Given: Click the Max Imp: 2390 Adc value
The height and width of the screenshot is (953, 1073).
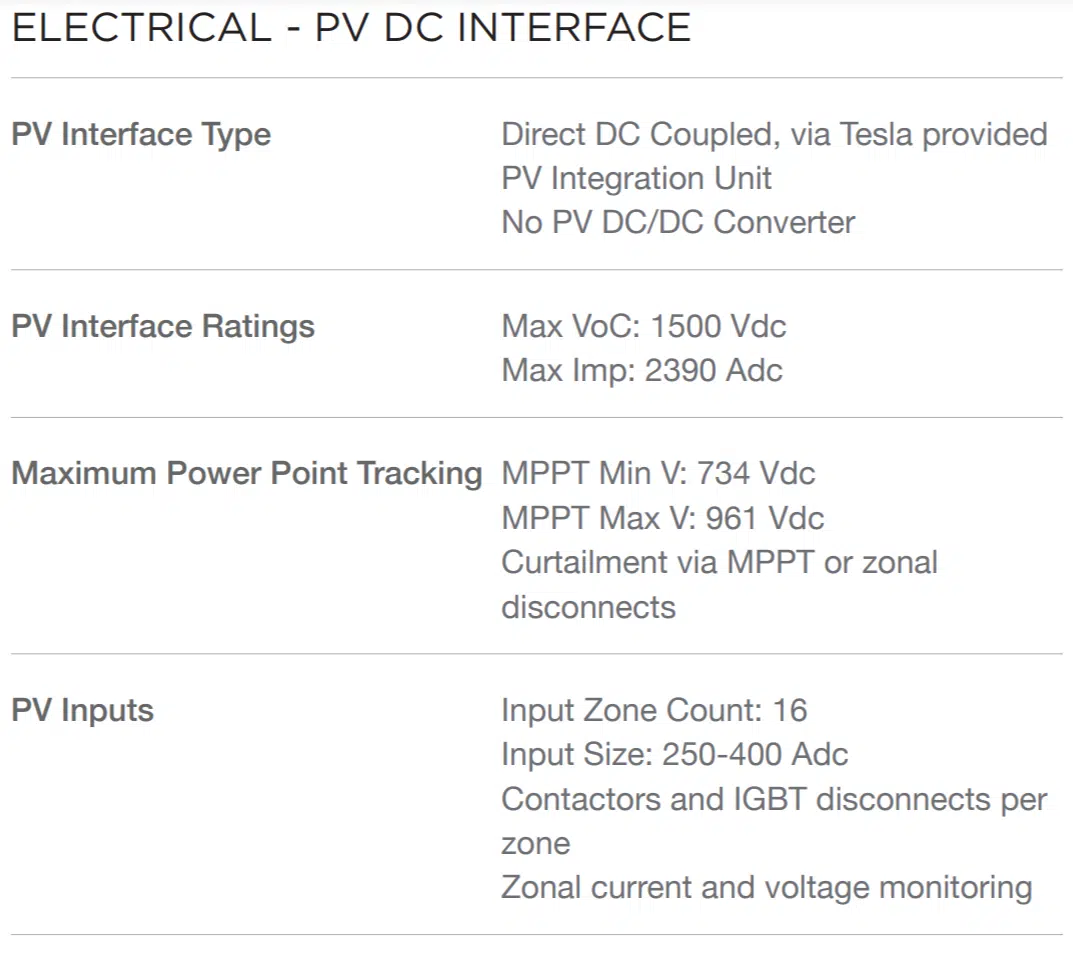Looking at the screenshot, I should point(641,371).
